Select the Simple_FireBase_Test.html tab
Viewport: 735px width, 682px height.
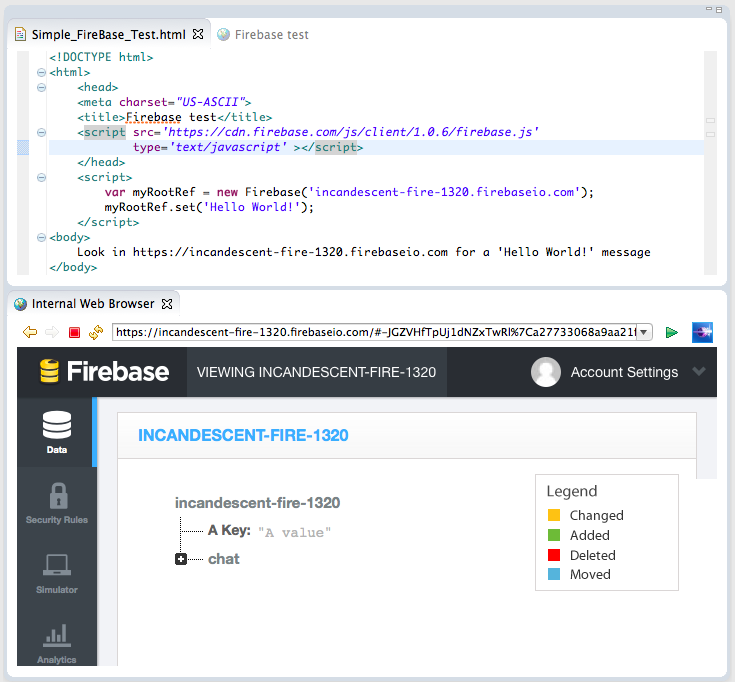coord(108,34)
